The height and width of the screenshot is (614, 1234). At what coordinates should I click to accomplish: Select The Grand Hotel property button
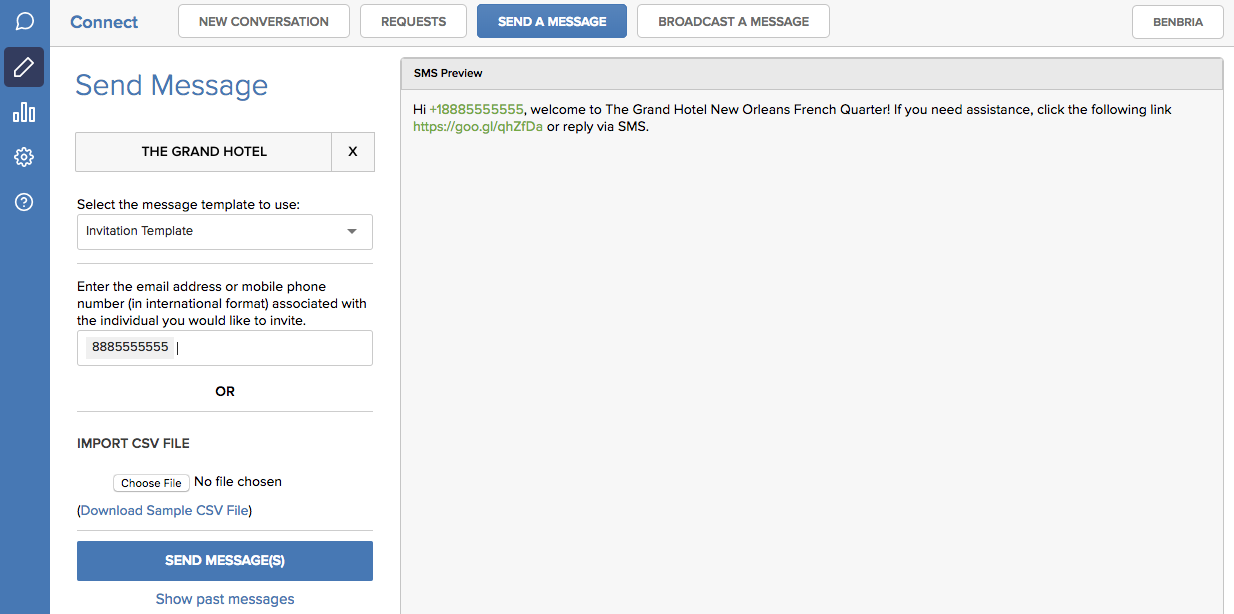click(x=204, y=152)
